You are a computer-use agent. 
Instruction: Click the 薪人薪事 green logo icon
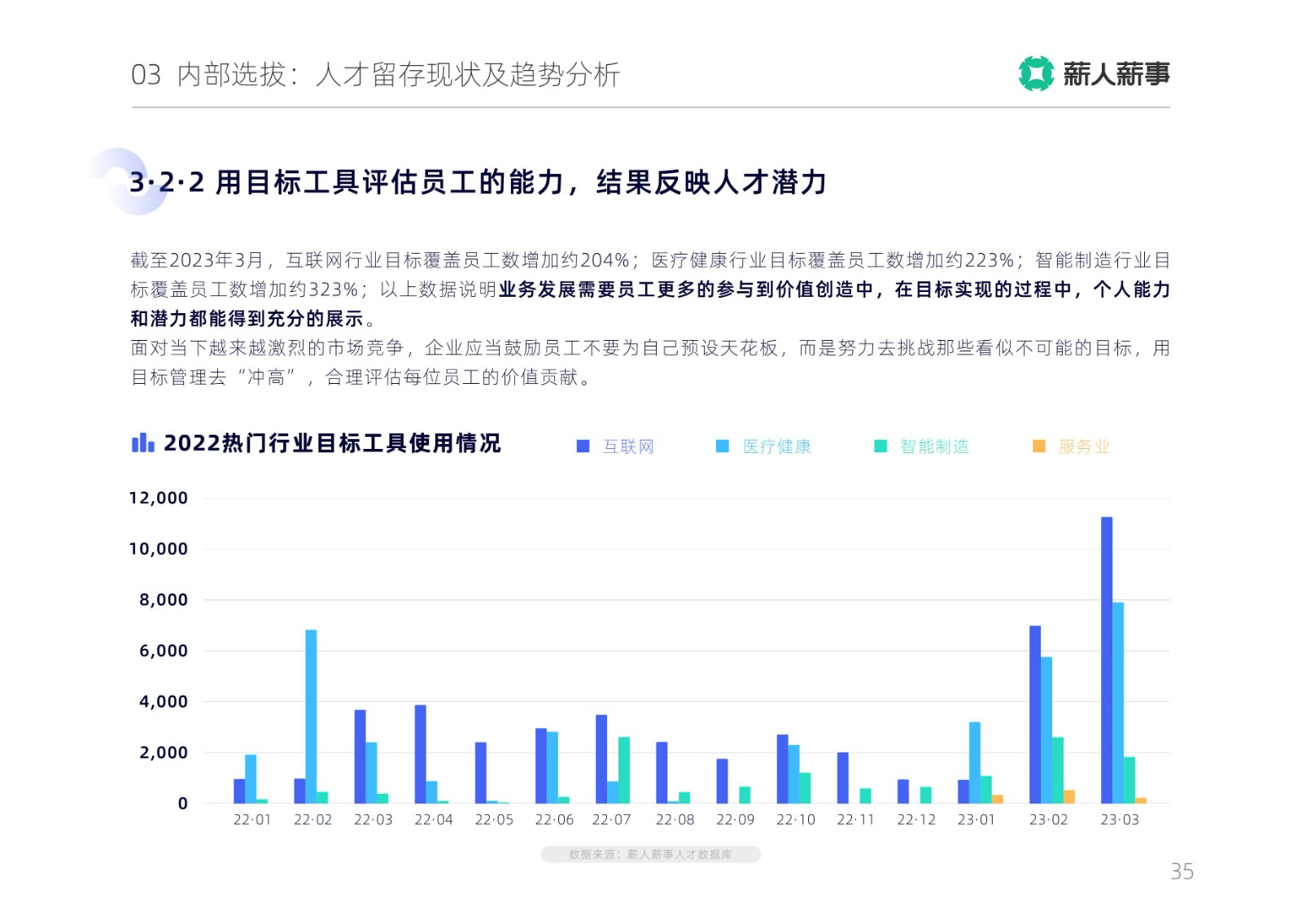(1036, 74)
